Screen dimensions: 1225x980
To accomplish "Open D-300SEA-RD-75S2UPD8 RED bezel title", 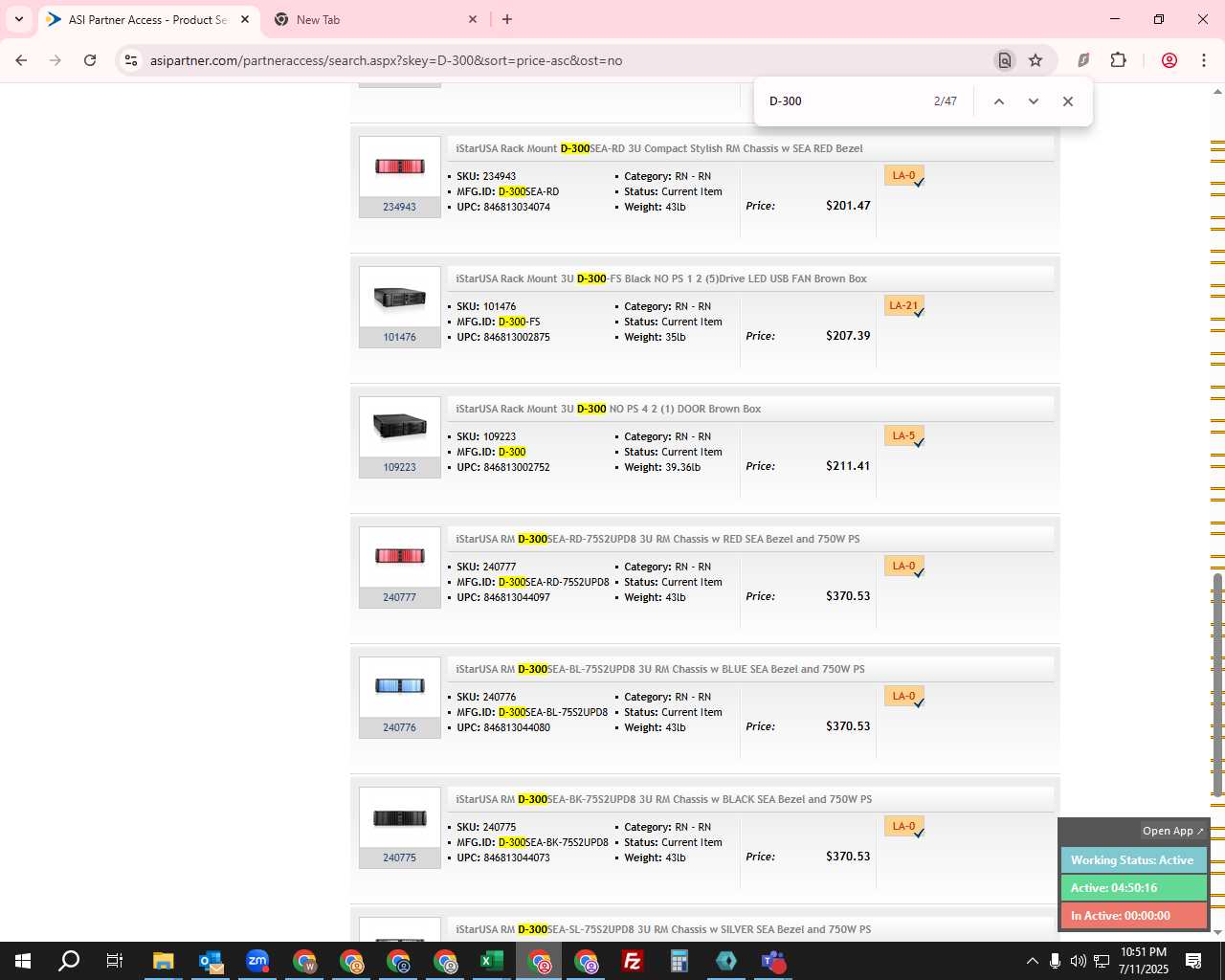I will point(657,539).
